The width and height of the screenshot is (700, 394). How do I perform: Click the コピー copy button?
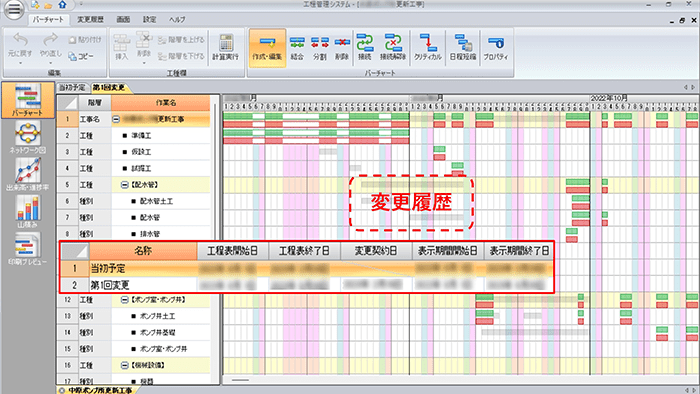coord(81,56)
